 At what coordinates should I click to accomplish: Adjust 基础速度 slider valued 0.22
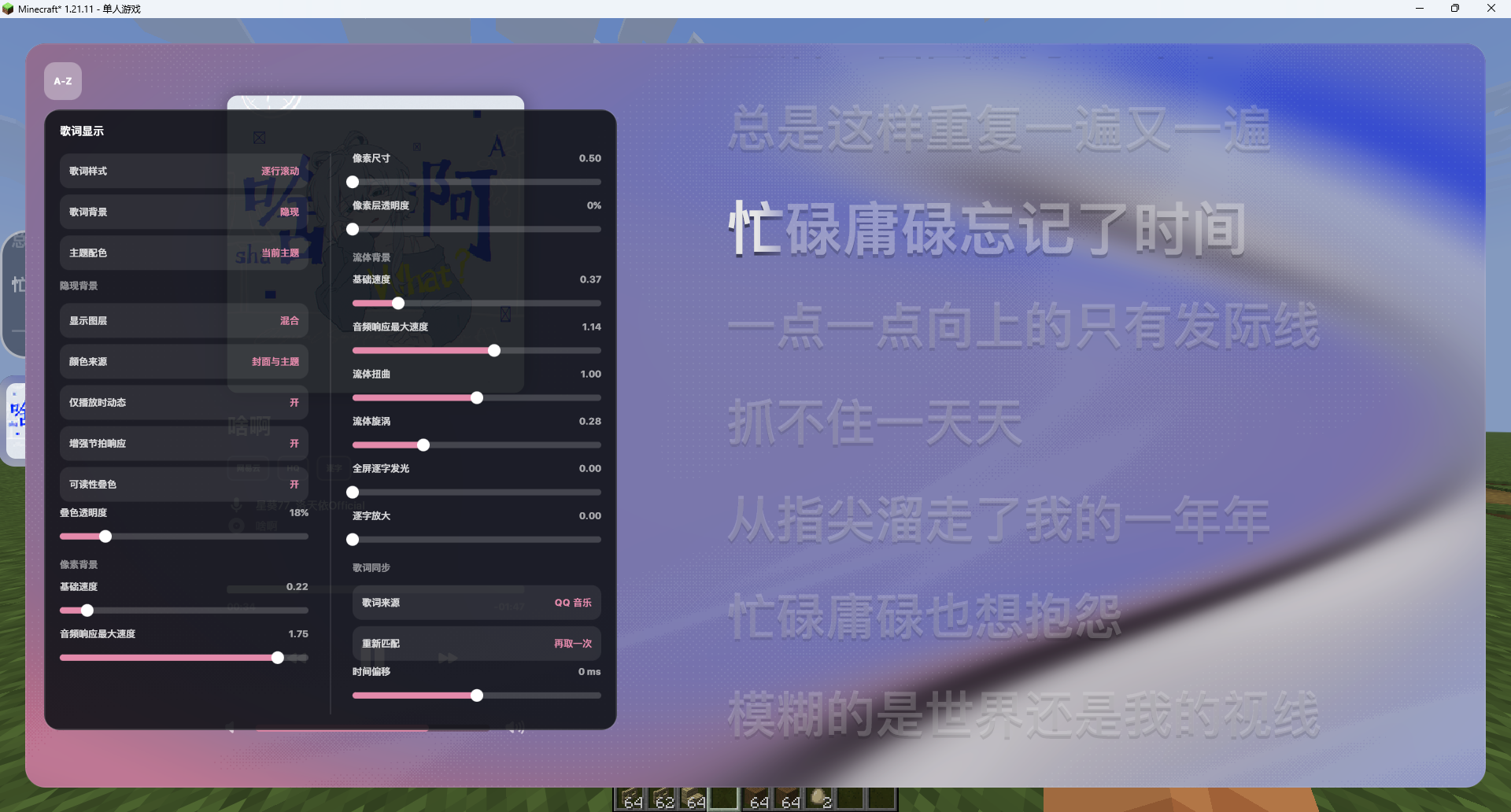[x=184, y=611]
